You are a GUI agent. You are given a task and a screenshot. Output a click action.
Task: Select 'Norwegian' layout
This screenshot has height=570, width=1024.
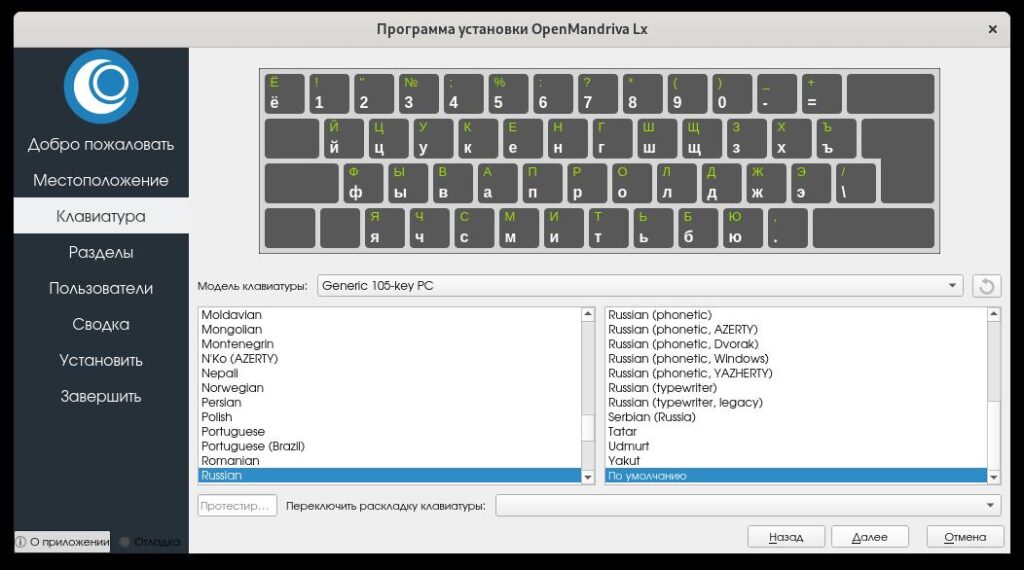(x=389, y=387)
